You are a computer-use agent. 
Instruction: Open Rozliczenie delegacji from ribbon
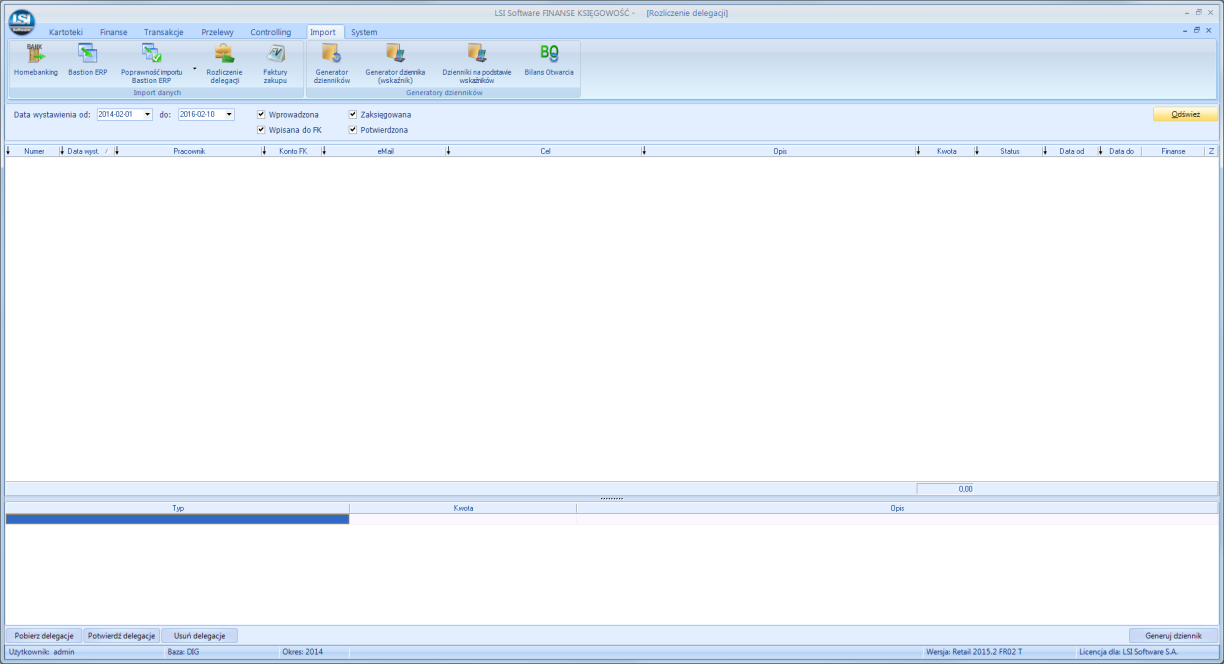(224, 65)
